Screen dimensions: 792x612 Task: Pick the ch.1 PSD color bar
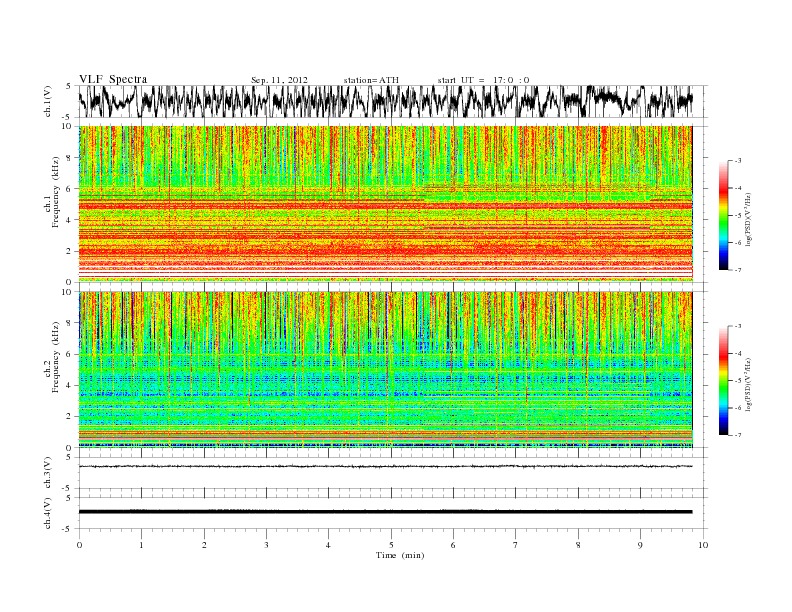[723, 216]
